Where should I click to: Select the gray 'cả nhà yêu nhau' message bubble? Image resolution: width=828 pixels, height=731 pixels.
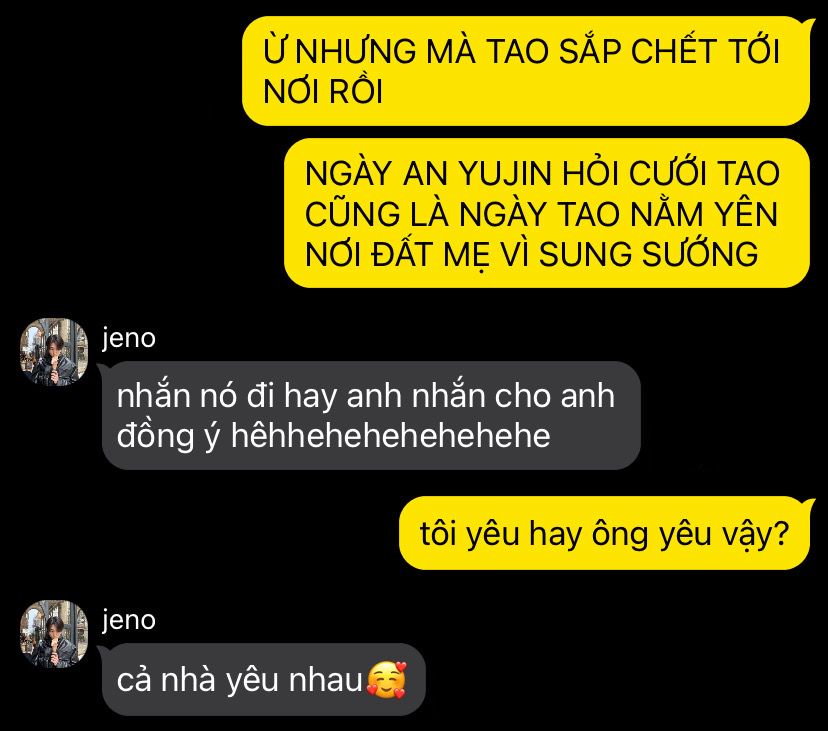[263, 679]
